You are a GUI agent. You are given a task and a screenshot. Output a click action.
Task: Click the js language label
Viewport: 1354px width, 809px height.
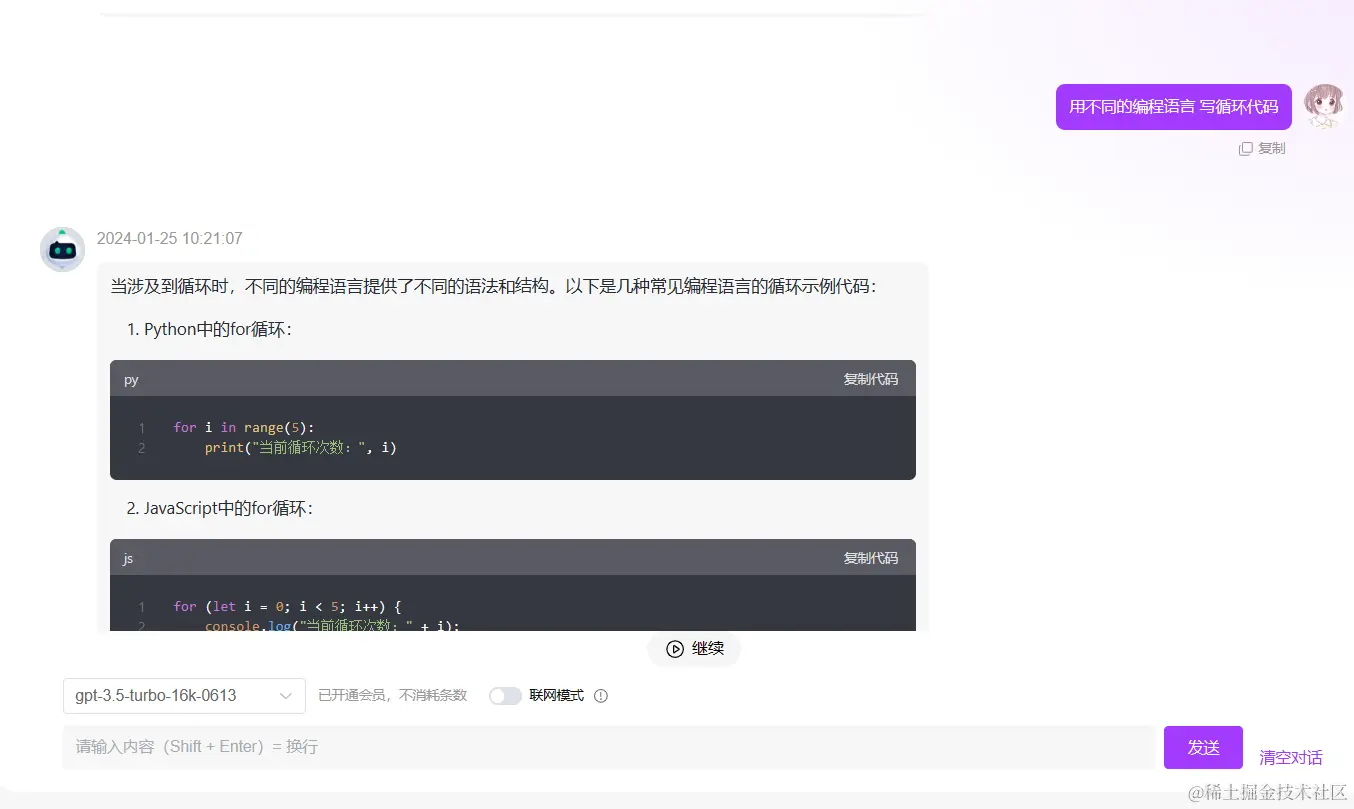(x=128, y=559)
